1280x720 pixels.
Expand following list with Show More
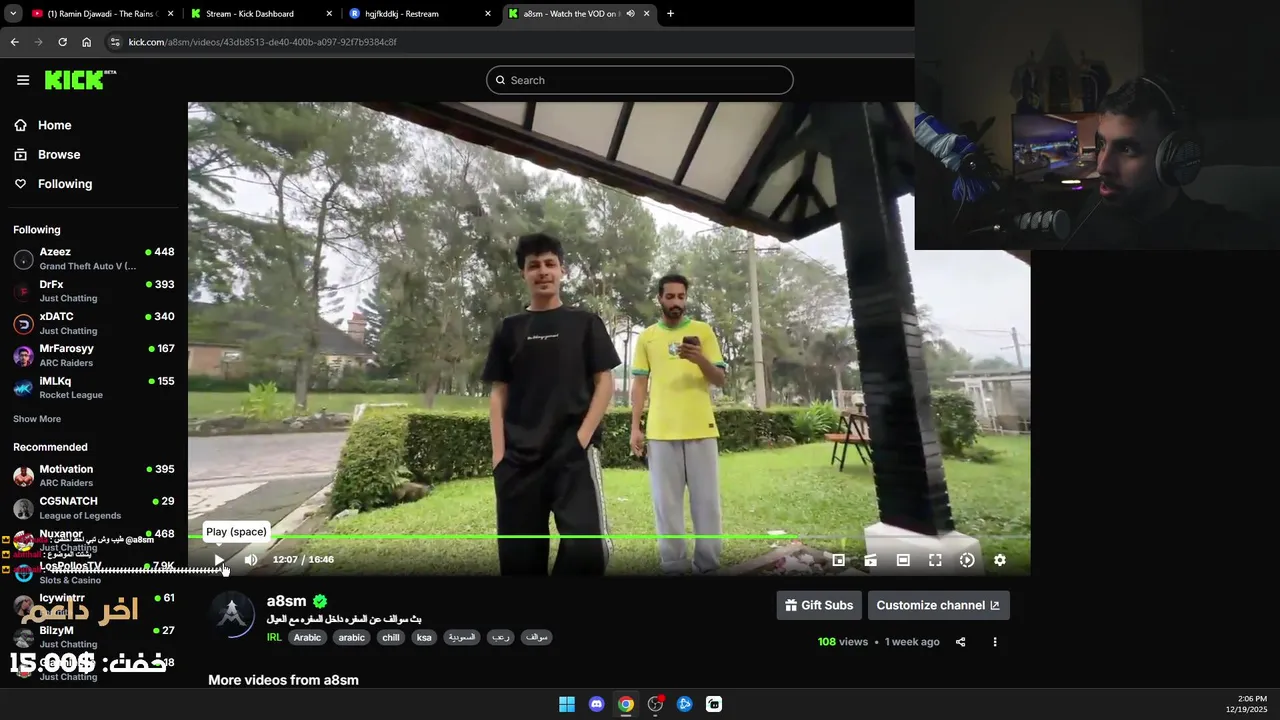[x=37, y=419]
